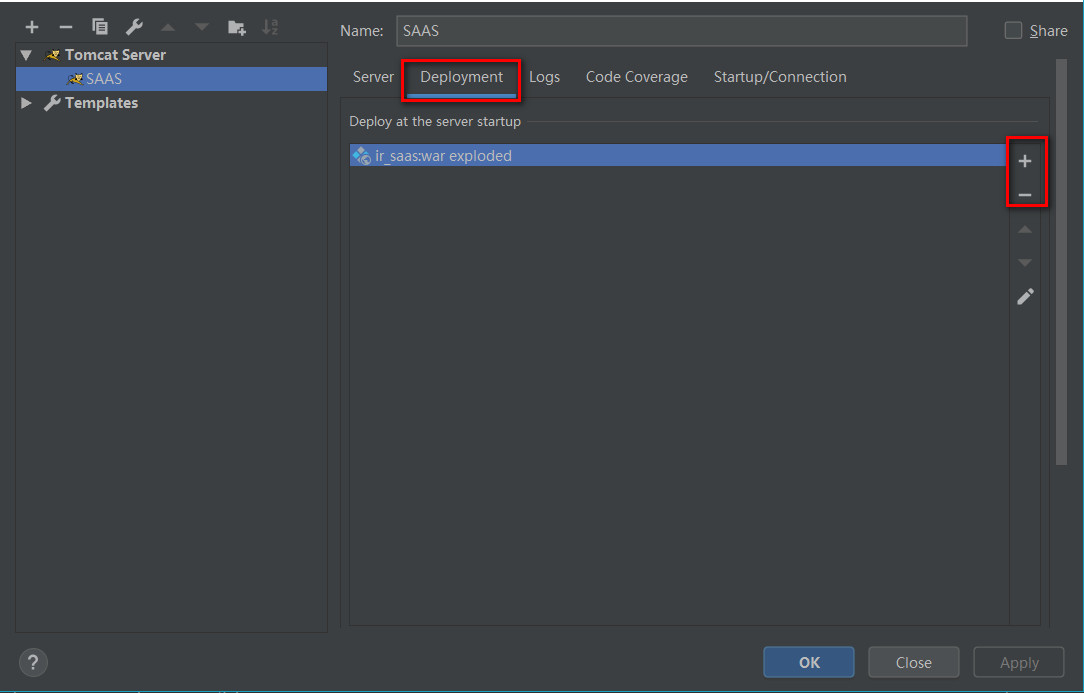Copy the SAAS configuration
1084x693 pixels.
pos(99,27)
